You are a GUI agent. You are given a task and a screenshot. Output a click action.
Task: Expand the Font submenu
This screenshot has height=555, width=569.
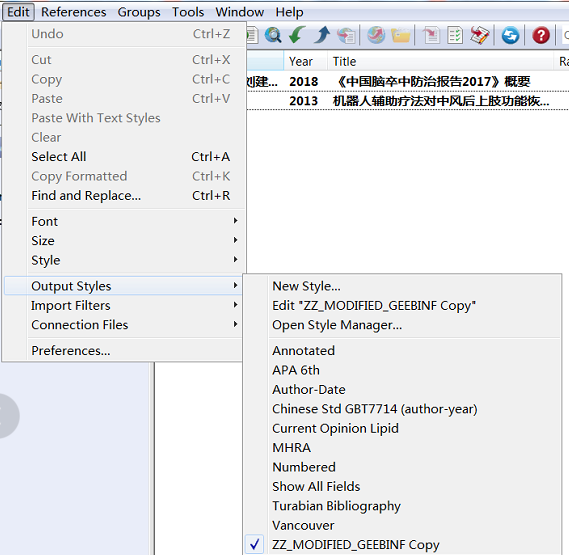click(123, 221)
